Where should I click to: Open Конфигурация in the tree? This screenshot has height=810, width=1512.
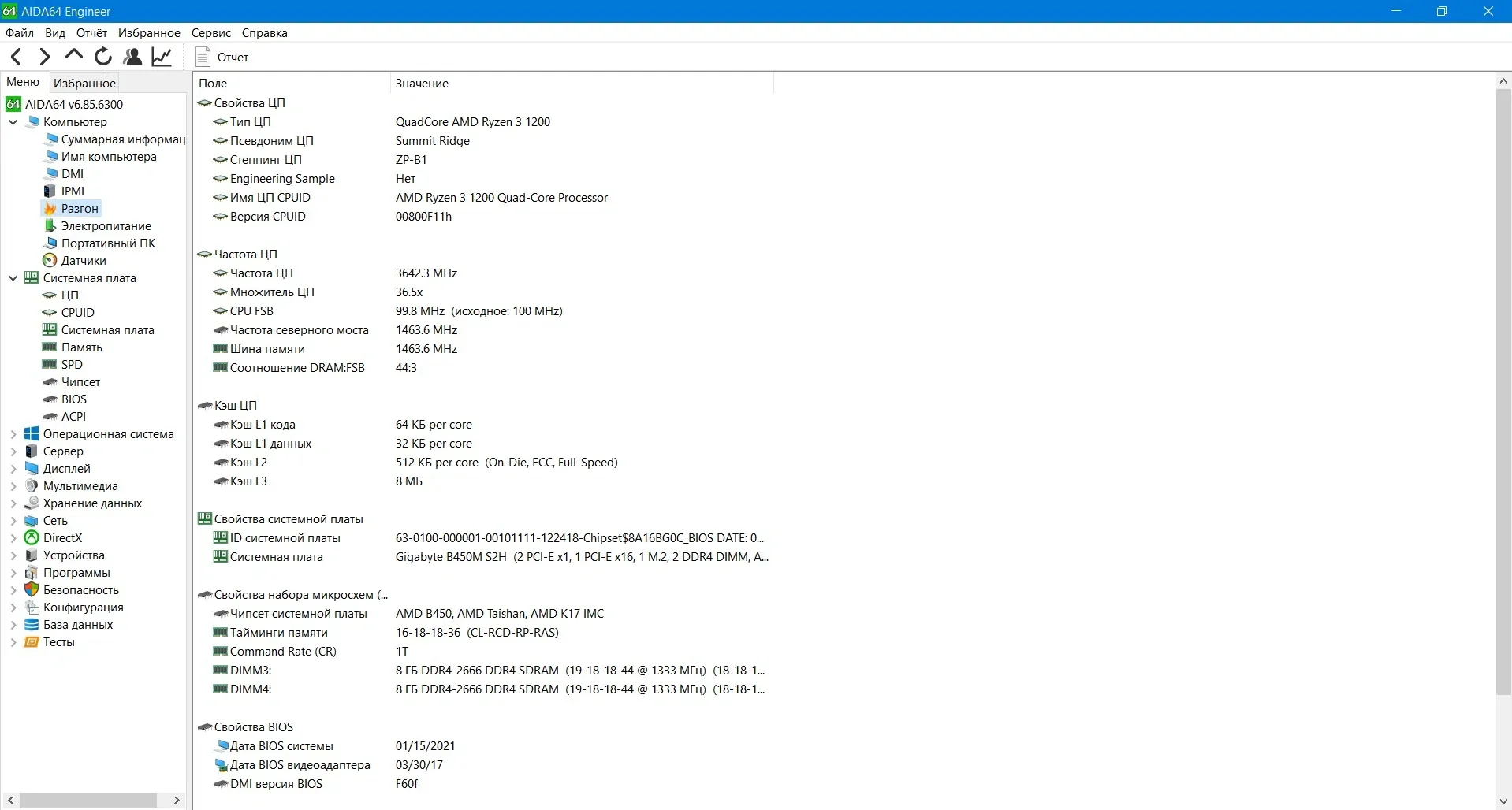(83, 607)
